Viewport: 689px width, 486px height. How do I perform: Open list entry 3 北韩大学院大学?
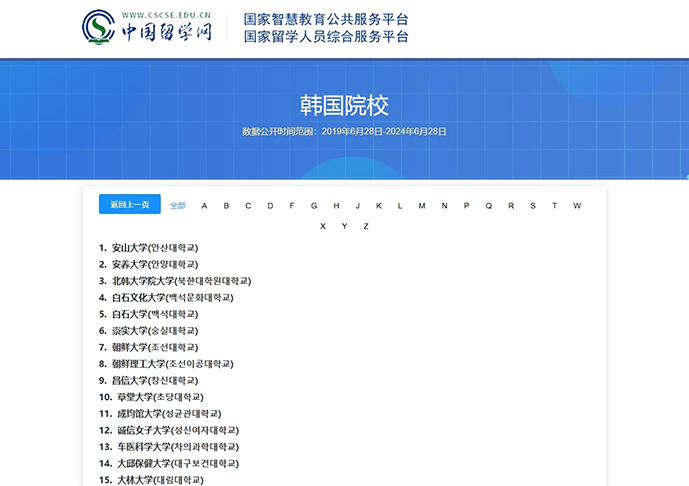175,281
